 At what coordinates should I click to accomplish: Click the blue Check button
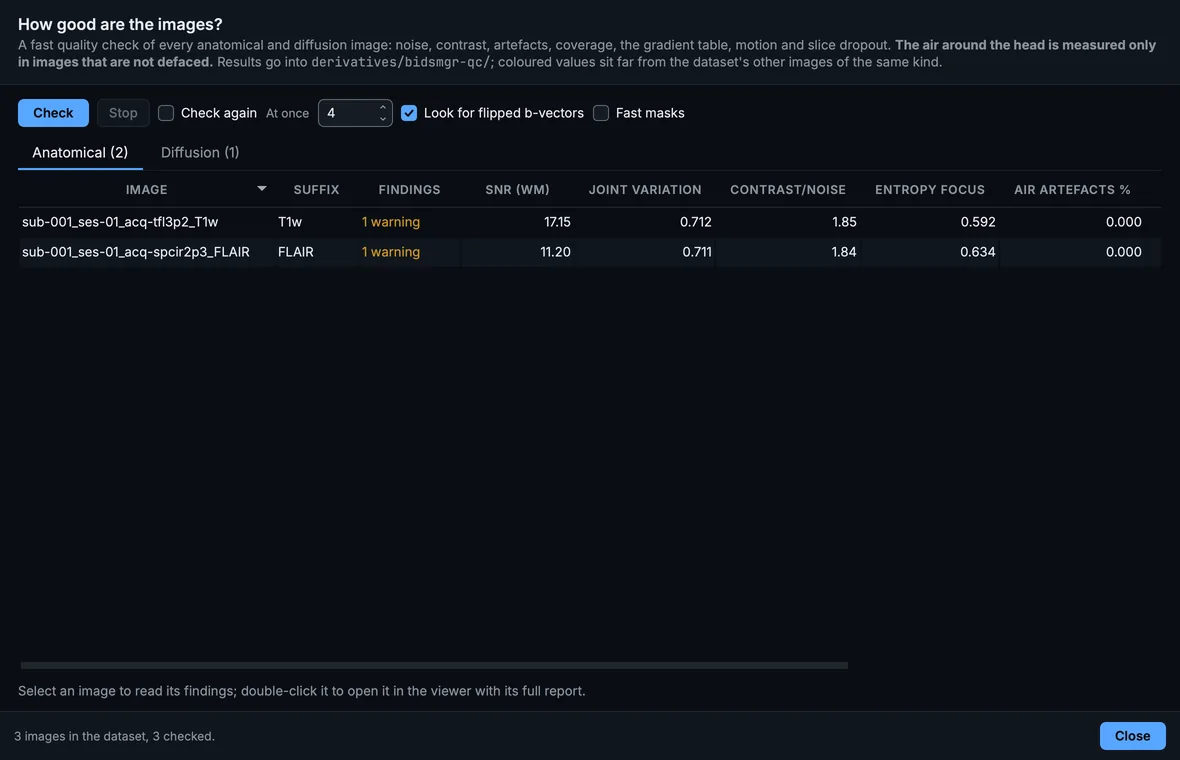pyautogui.click(x=53, y=113)
